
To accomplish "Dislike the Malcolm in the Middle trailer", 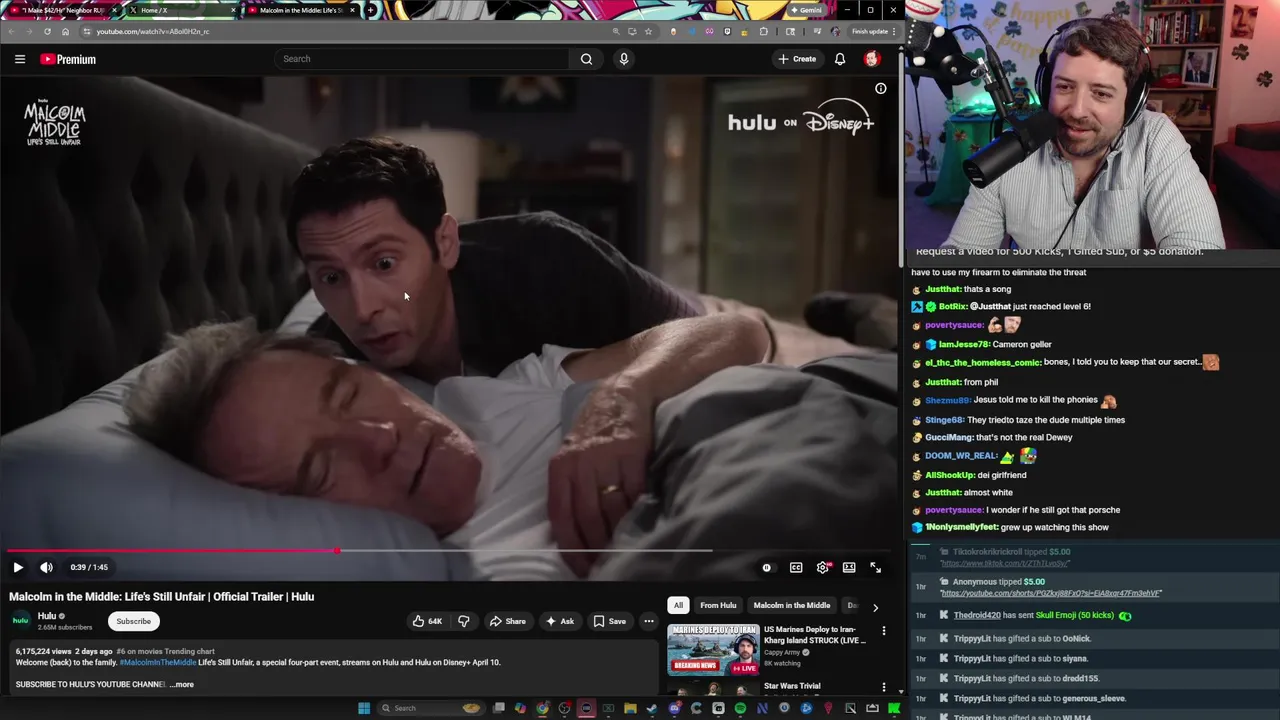I will point(463,621).
